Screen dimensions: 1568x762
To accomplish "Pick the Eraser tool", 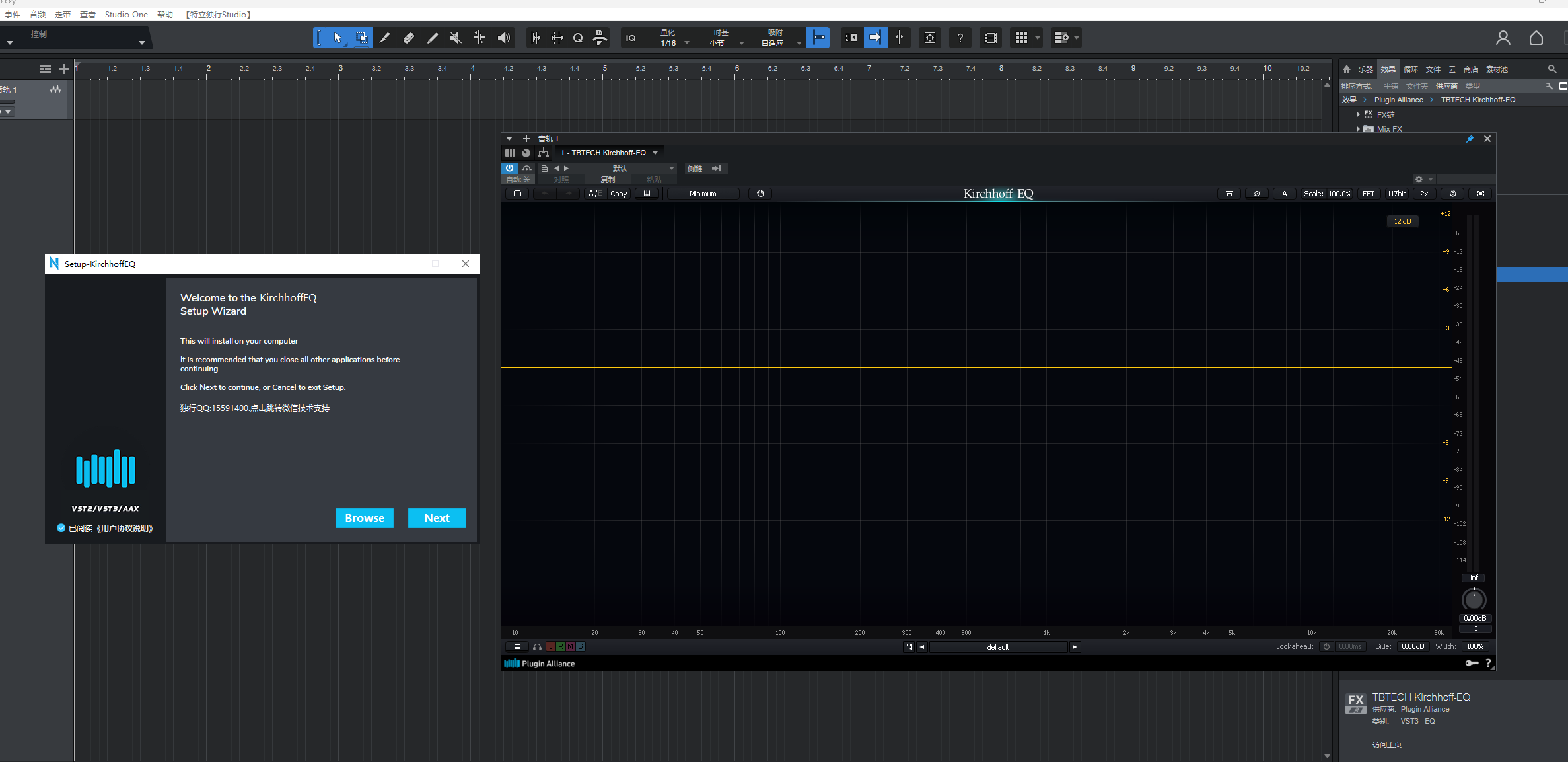I will (409, 38).
